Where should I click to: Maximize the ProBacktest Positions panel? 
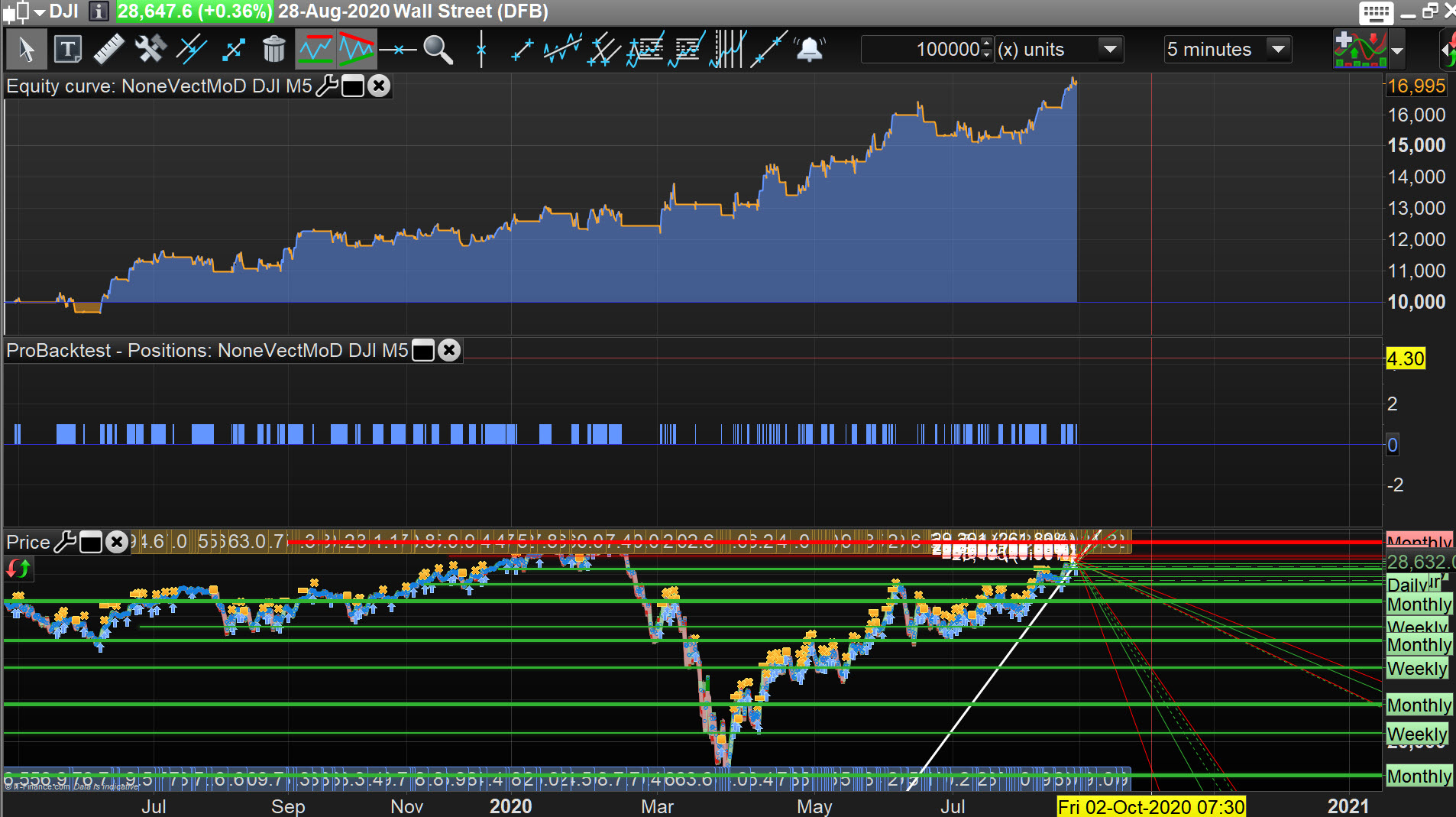coord(423,351)
